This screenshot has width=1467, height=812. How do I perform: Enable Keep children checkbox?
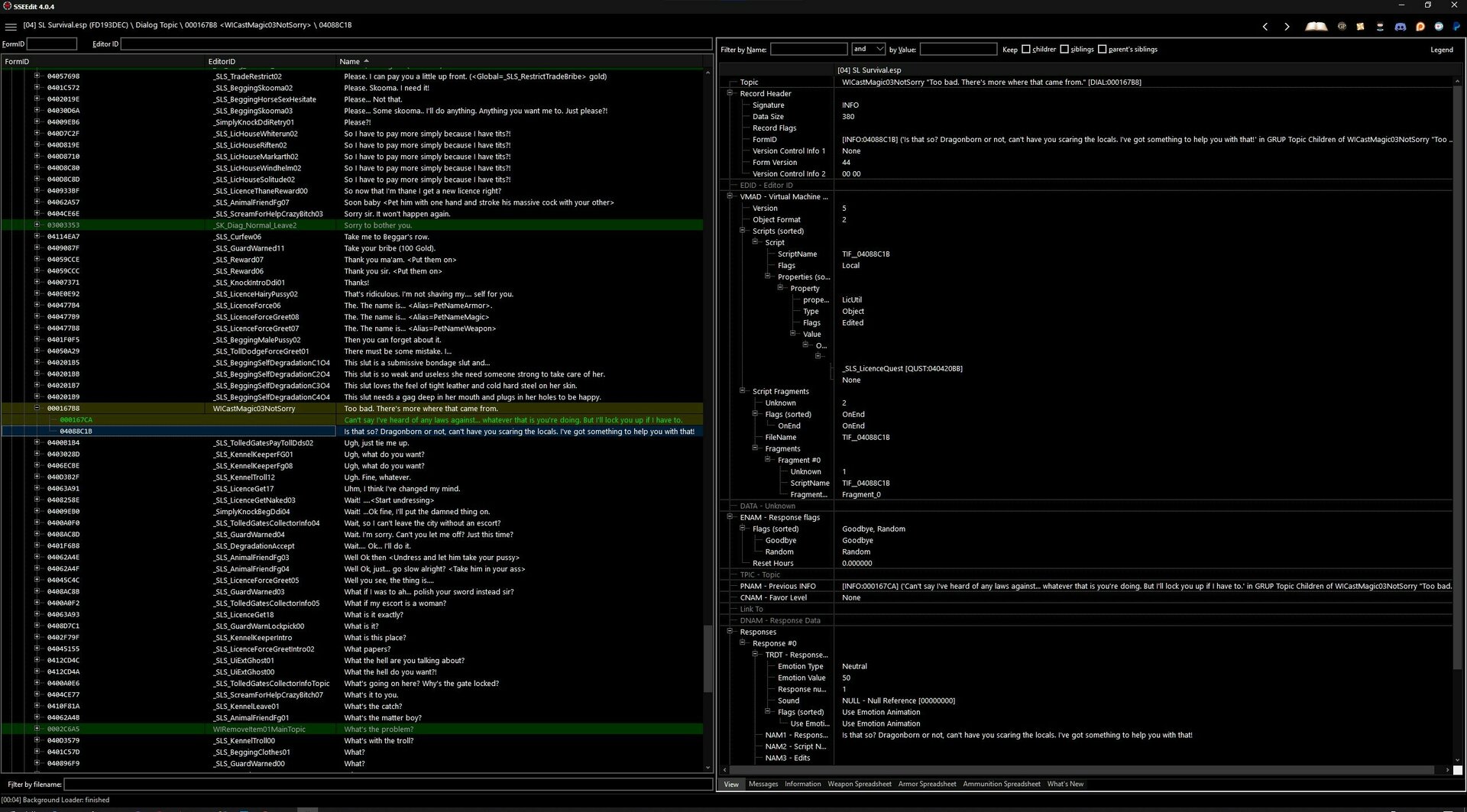click(1026, 50)
